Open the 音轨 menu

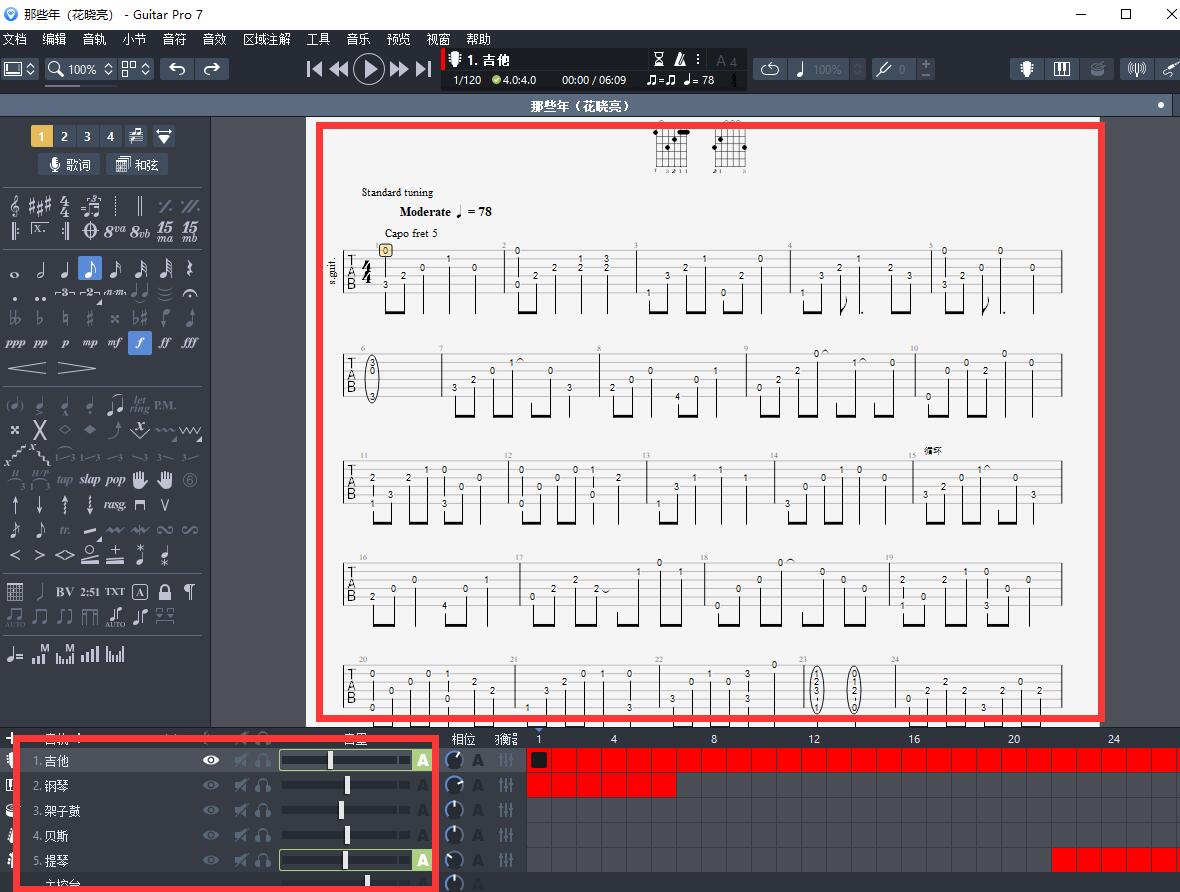94,39
